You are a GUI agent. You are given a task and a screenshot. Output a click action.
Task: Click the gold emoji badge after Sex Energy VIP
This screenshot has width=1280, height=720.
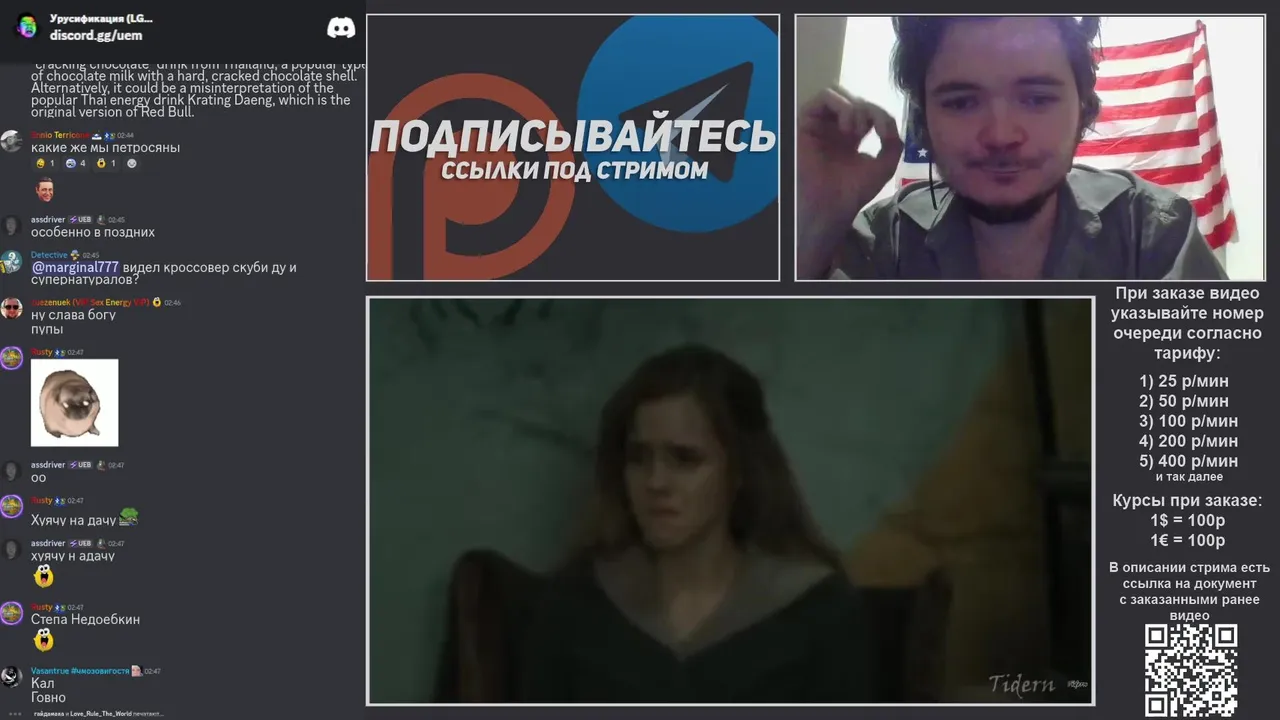point(157,302)
